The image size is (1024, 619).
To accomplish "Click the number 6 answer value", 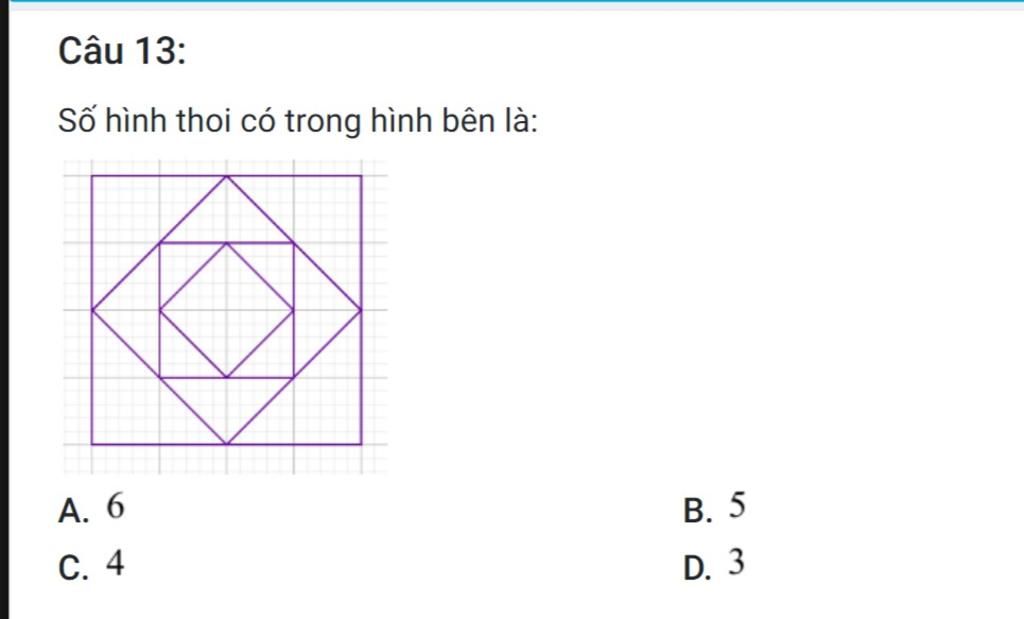I will pyautogui.click(x=115, y=506).
